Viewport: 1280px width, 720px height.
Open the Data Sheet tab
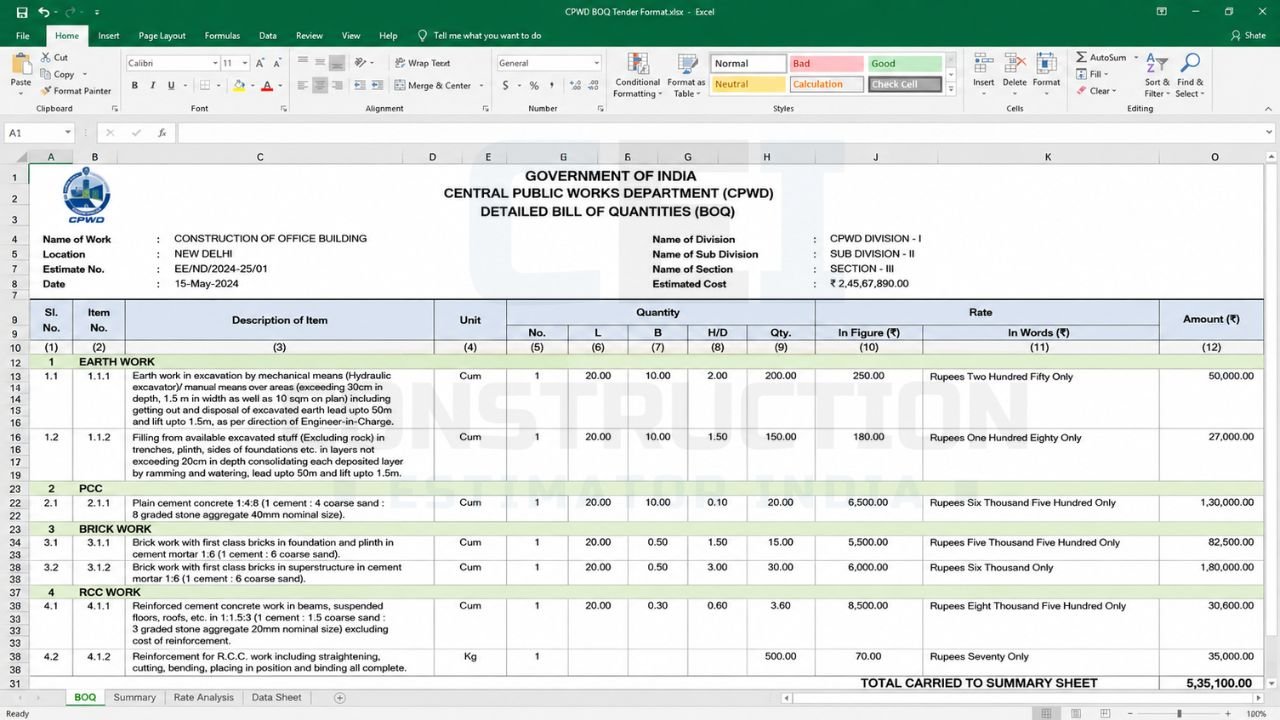point(276,698)
